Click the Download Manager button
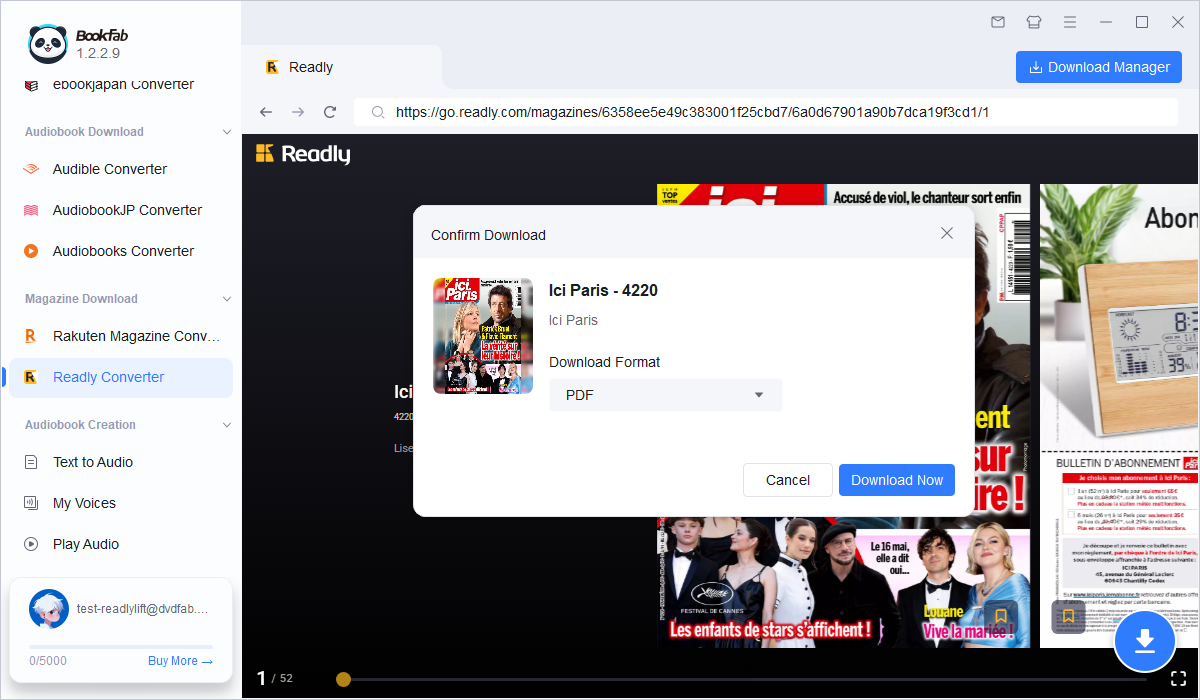 coord(1099,67)
